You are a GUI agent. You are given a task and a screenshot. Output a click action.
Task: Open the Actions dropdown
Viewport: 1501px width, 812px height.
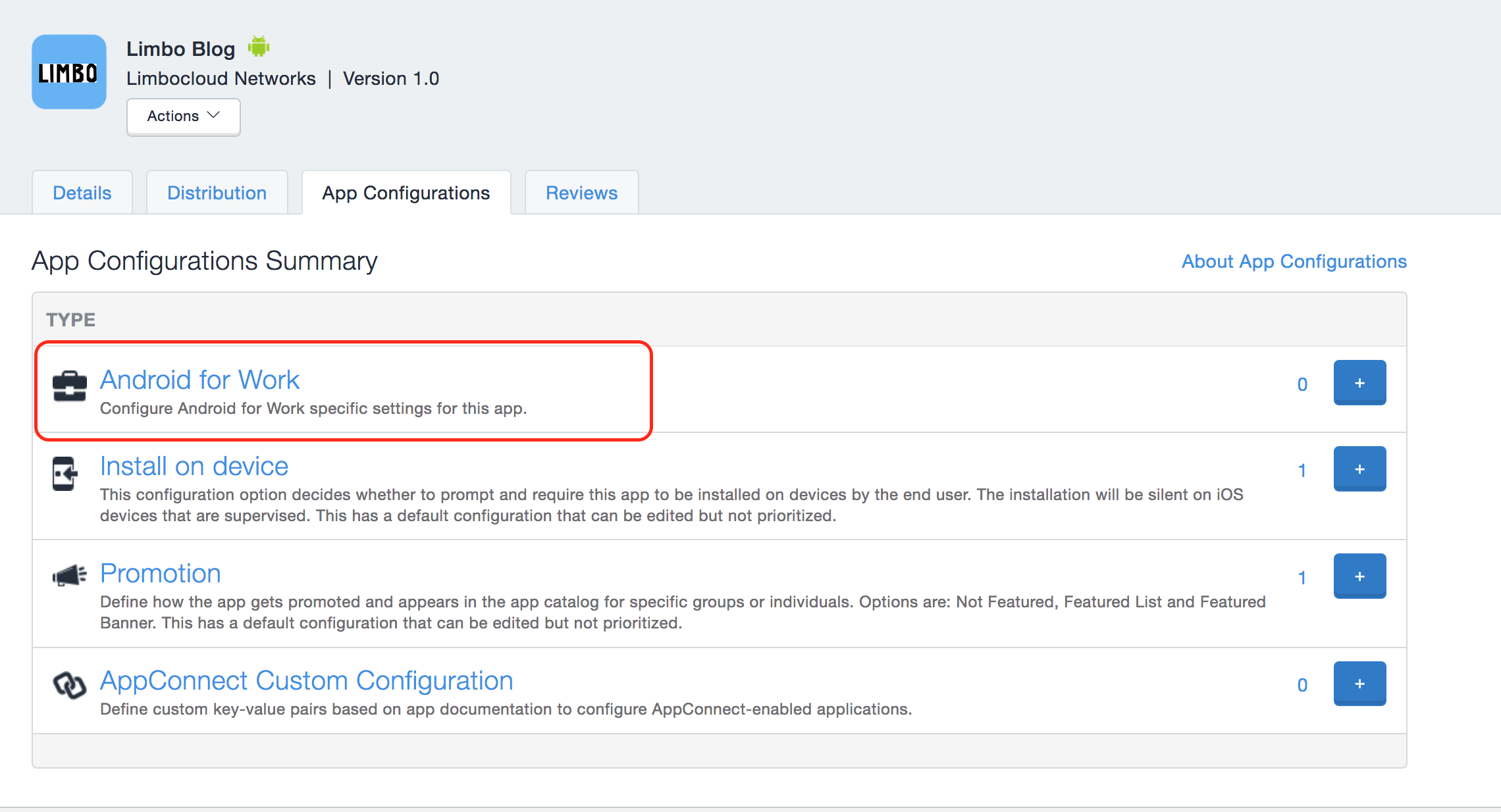183,116
